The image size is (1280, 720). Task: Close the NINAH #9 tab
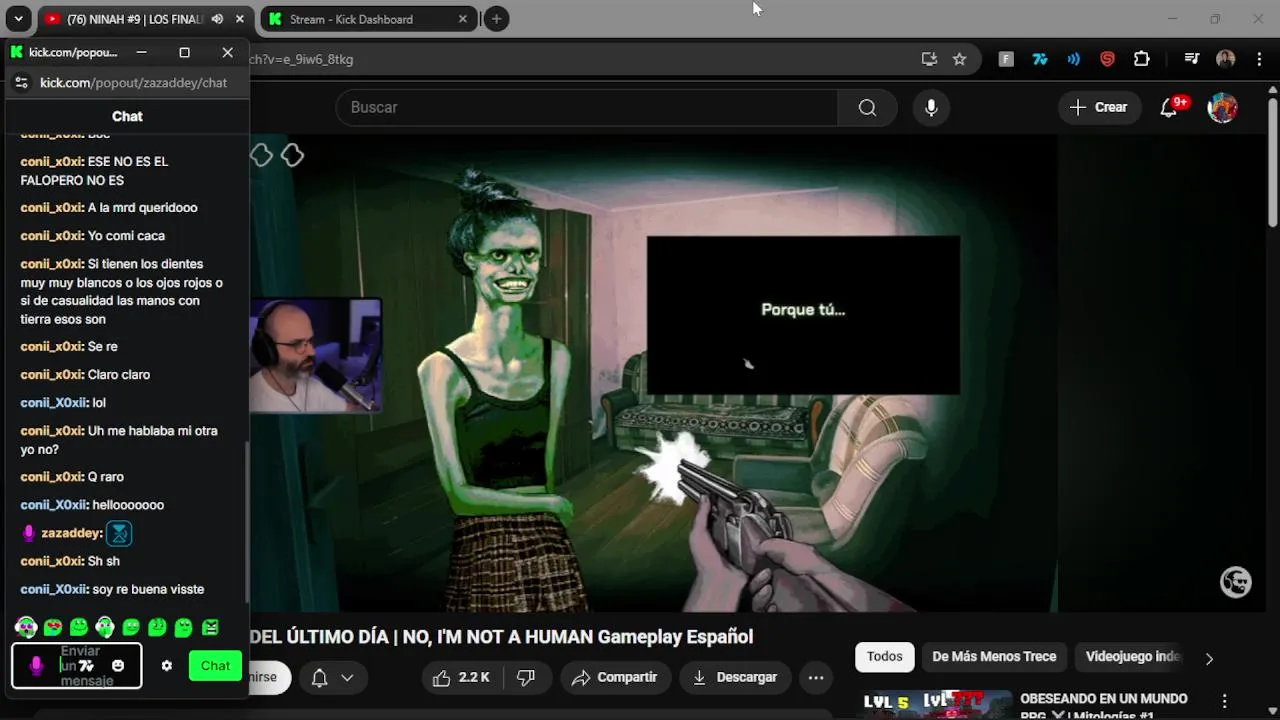[x=240, y=19]
